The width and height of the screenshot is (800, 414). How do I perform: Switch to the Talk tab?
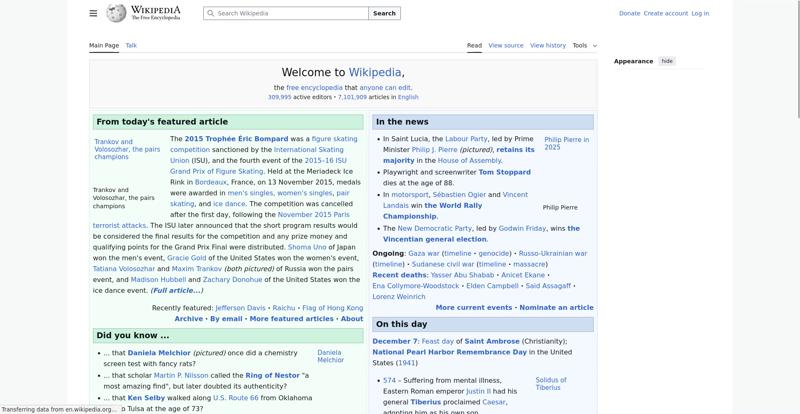coord(131,45)
